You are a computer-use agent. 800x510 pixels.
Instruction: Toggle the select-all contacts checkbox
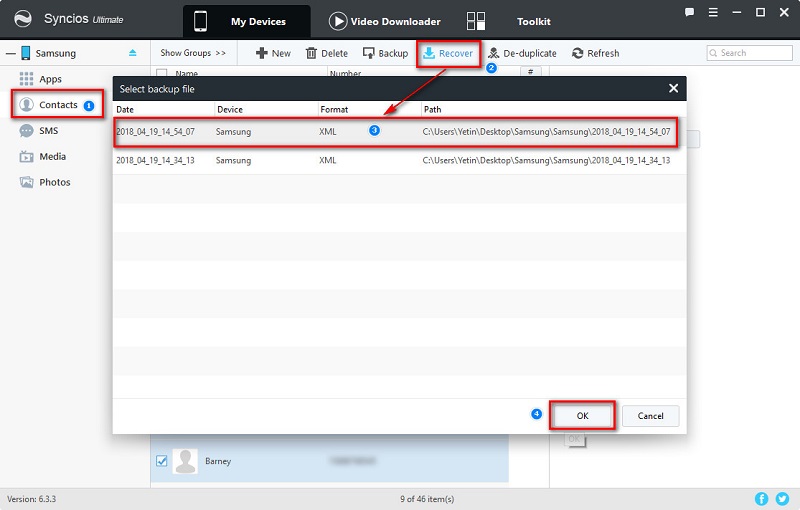[x=162, y=73]
